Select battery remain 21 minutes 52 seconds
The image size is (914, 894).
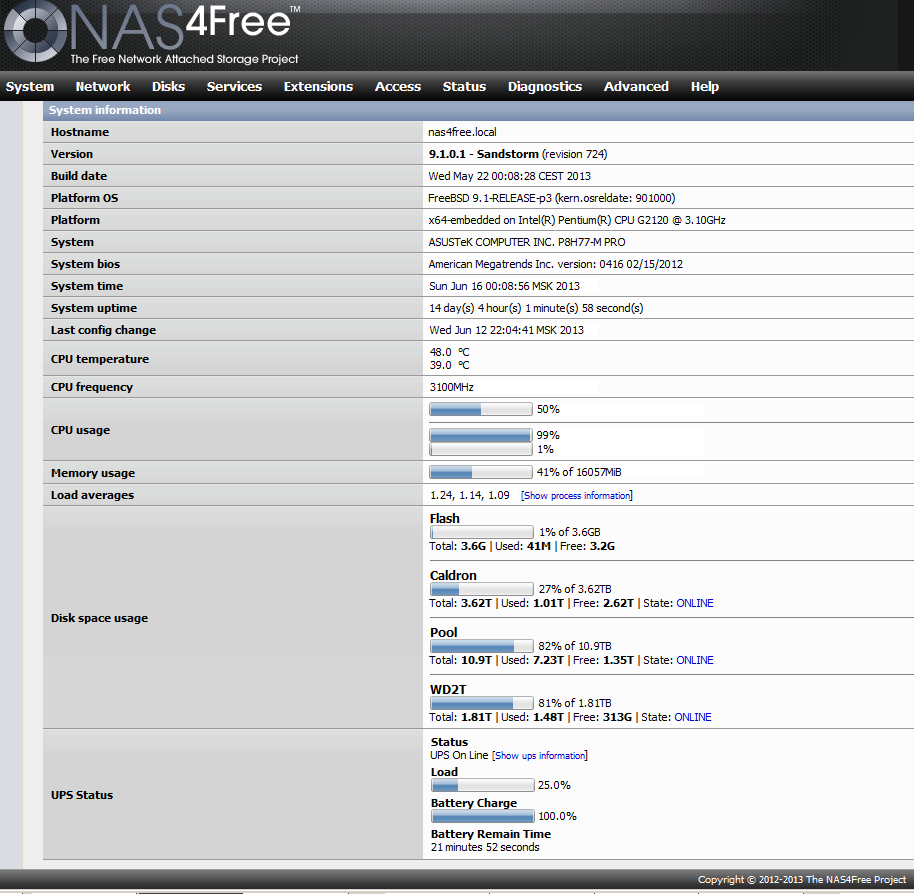(485, 847)
